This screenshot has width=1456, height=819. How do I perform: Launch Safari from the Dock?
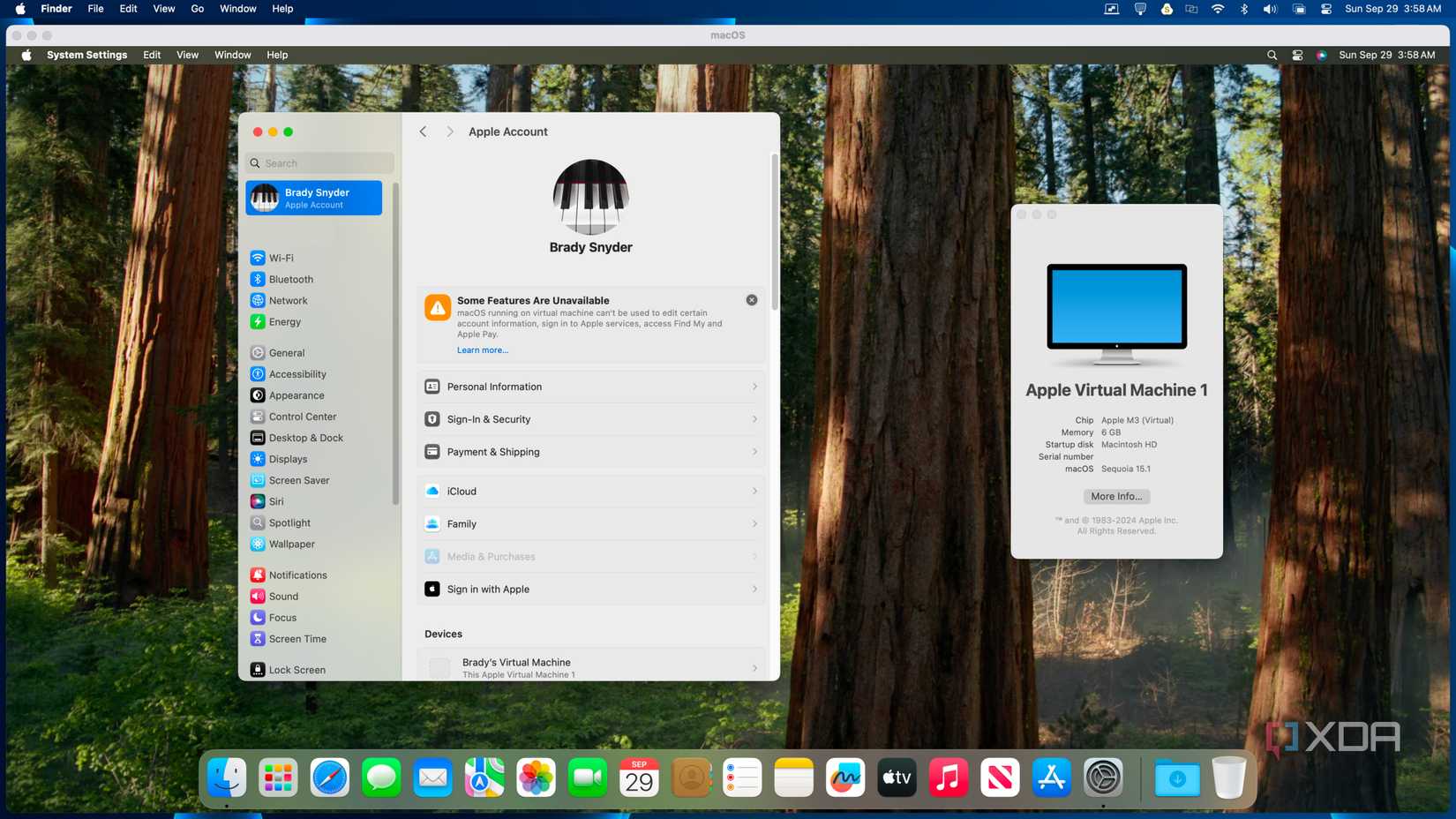[330, 778]
